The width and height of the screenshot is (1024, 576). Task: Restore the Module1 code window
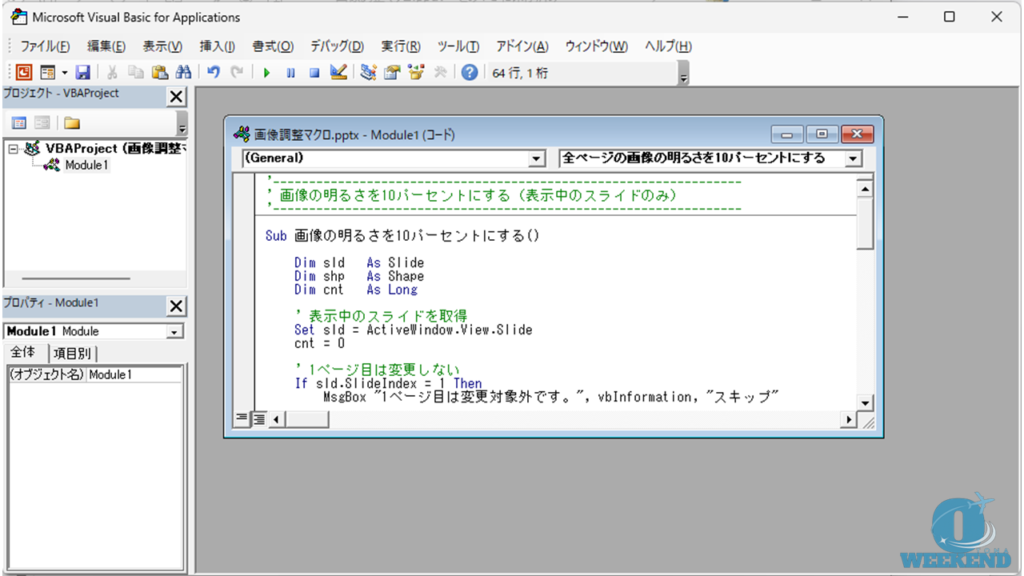point(821,134)
